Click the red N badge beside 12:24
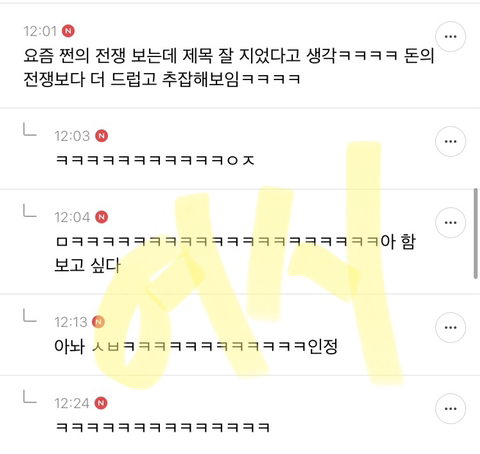Screen dimensions: 480x454 click(101, 403)
